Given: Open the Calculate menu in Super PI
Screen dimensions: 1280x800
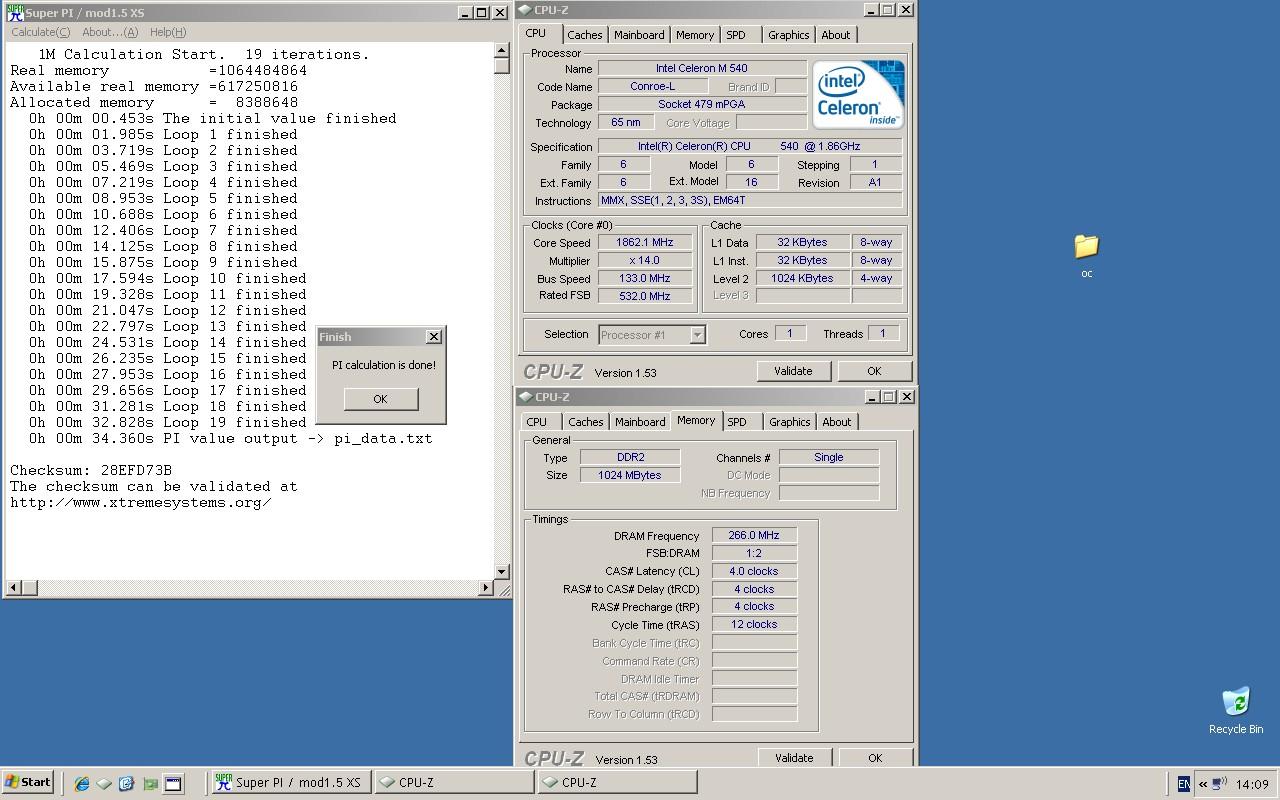Looking at the screenshot, I should (x=40, y=32).
